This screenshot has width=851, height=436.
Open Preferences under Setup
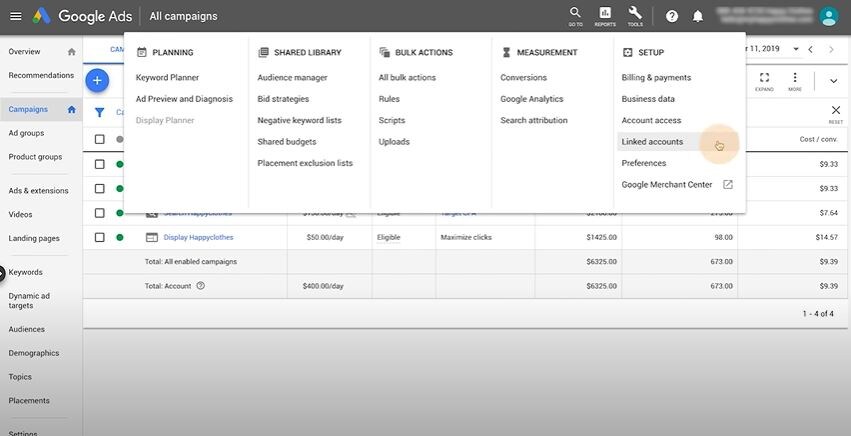[644, 163]
